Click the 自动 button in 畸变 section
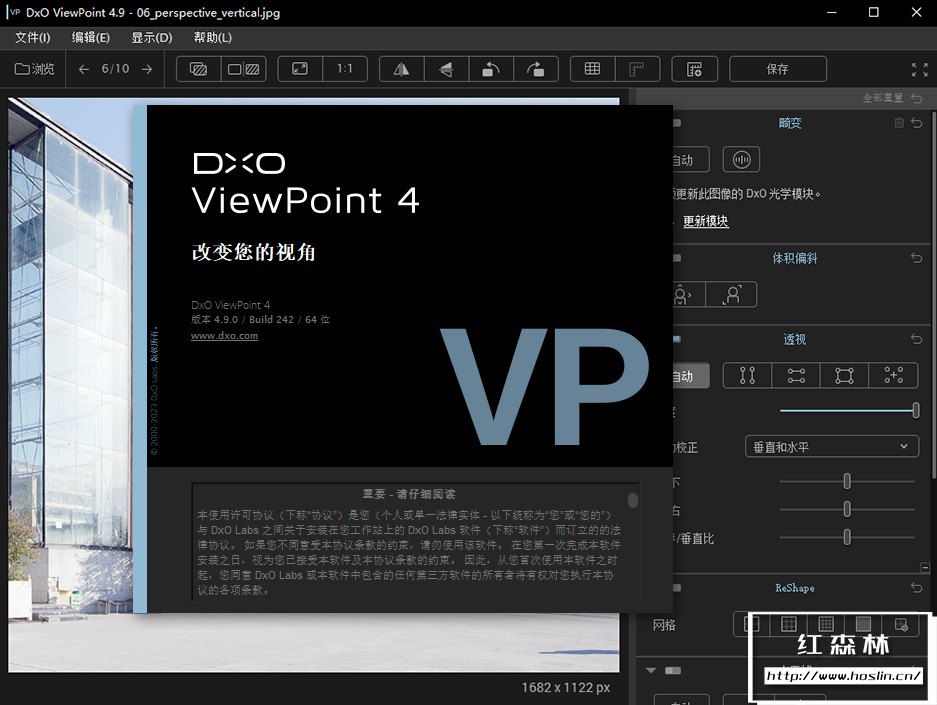Screen dimensions: 937x705 tap(691, 160)
